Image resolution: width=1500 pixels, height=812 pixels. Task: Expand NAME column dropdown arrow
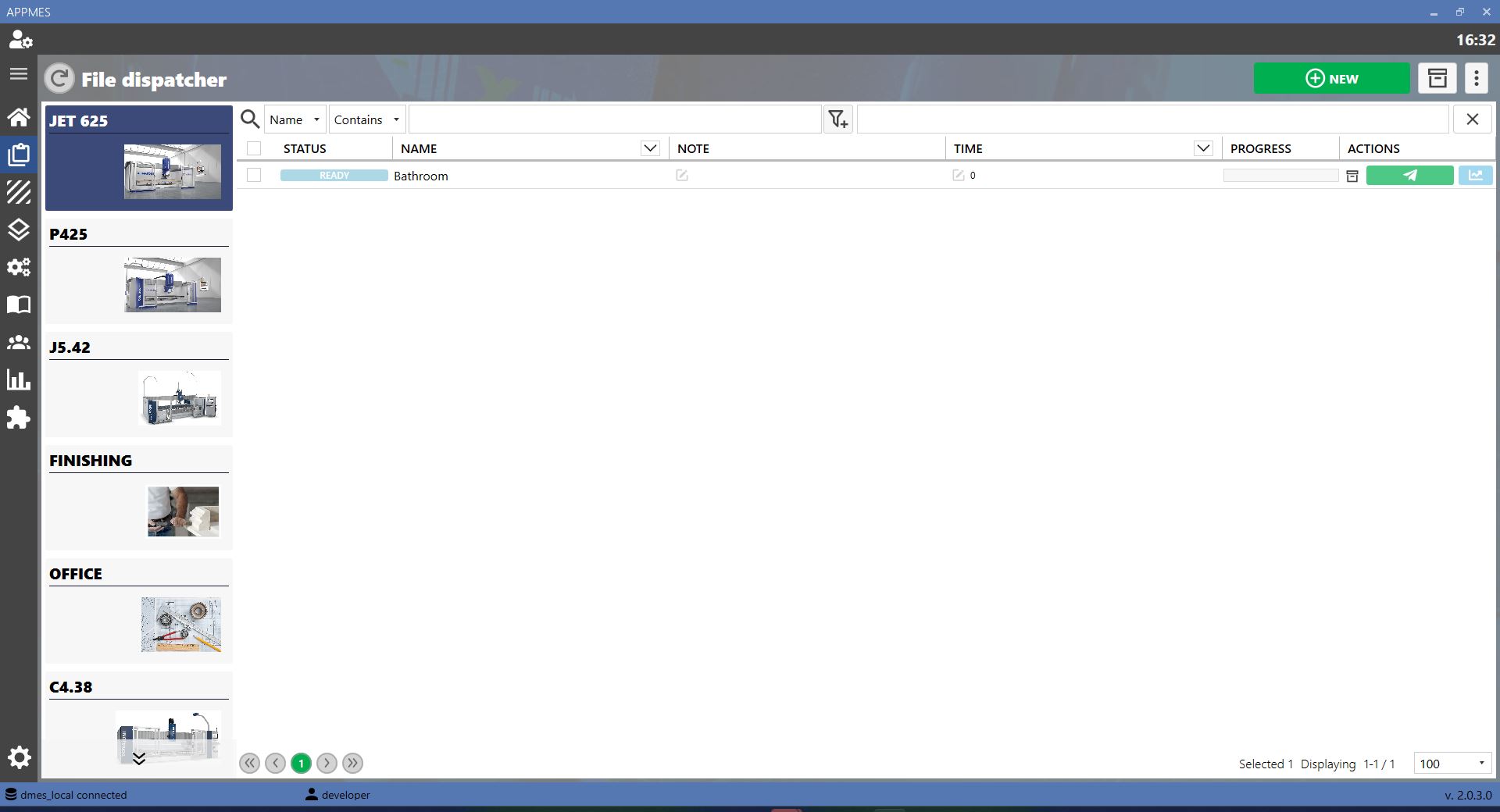click(650, 148)
